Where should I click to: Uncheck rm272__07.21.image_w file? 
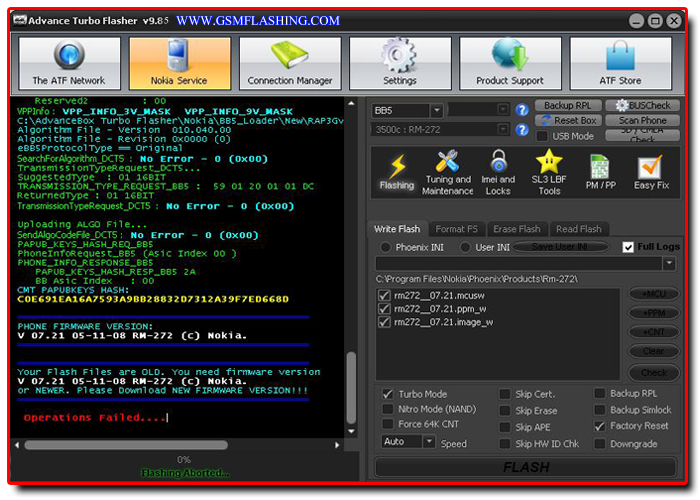point(384,322)
